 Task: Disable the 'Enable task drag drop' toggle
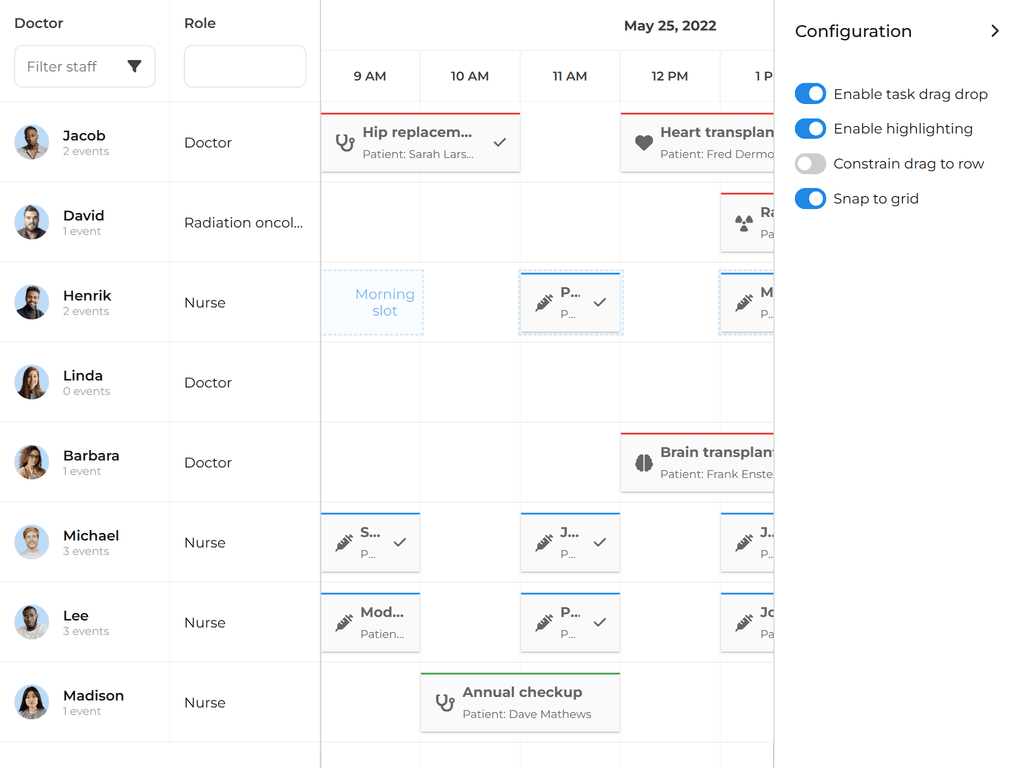810,93
